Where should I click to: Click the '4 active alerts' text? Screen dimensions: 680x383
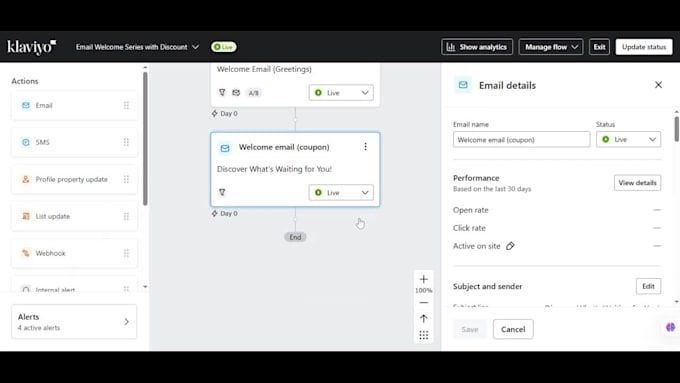(39, 328)
